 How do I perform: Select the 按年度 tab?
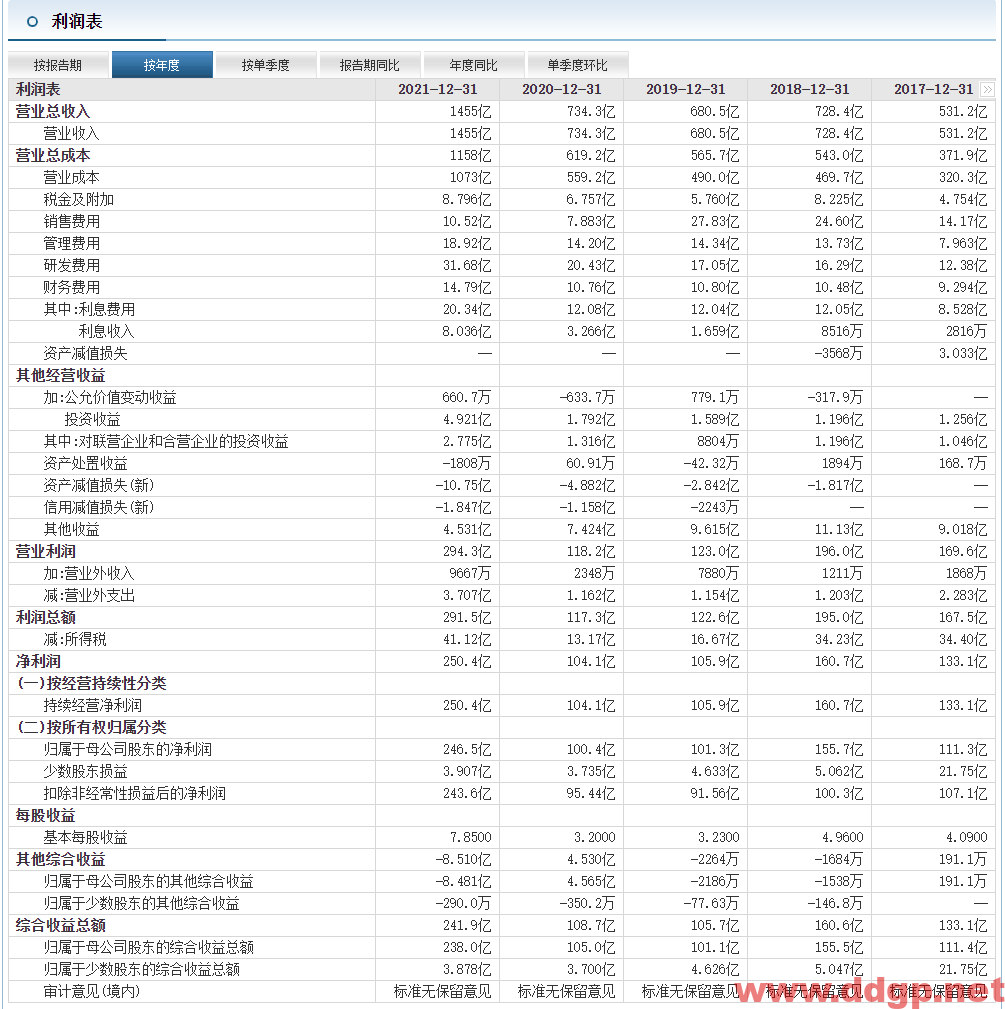click(x=162, y=65)
